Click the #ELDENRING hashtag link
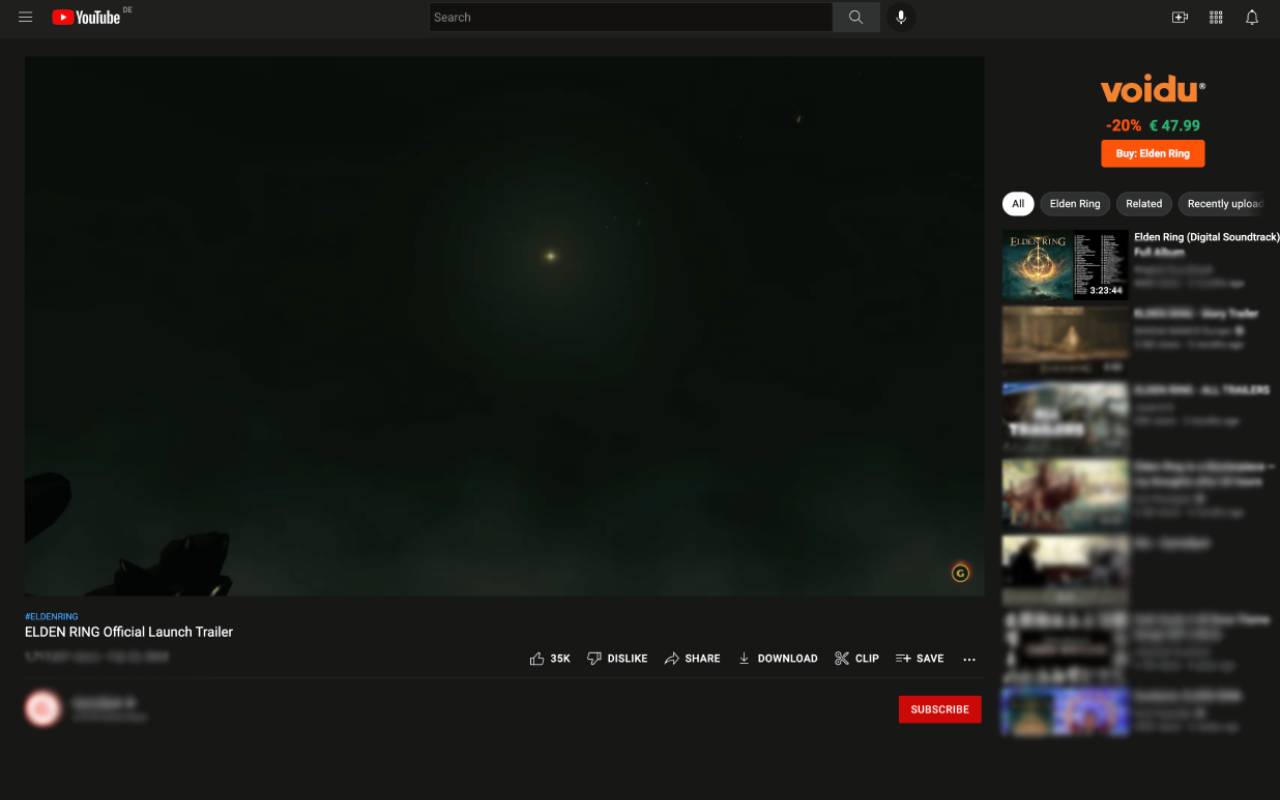The image size is (1280, 800). click(x=51, y=617)
